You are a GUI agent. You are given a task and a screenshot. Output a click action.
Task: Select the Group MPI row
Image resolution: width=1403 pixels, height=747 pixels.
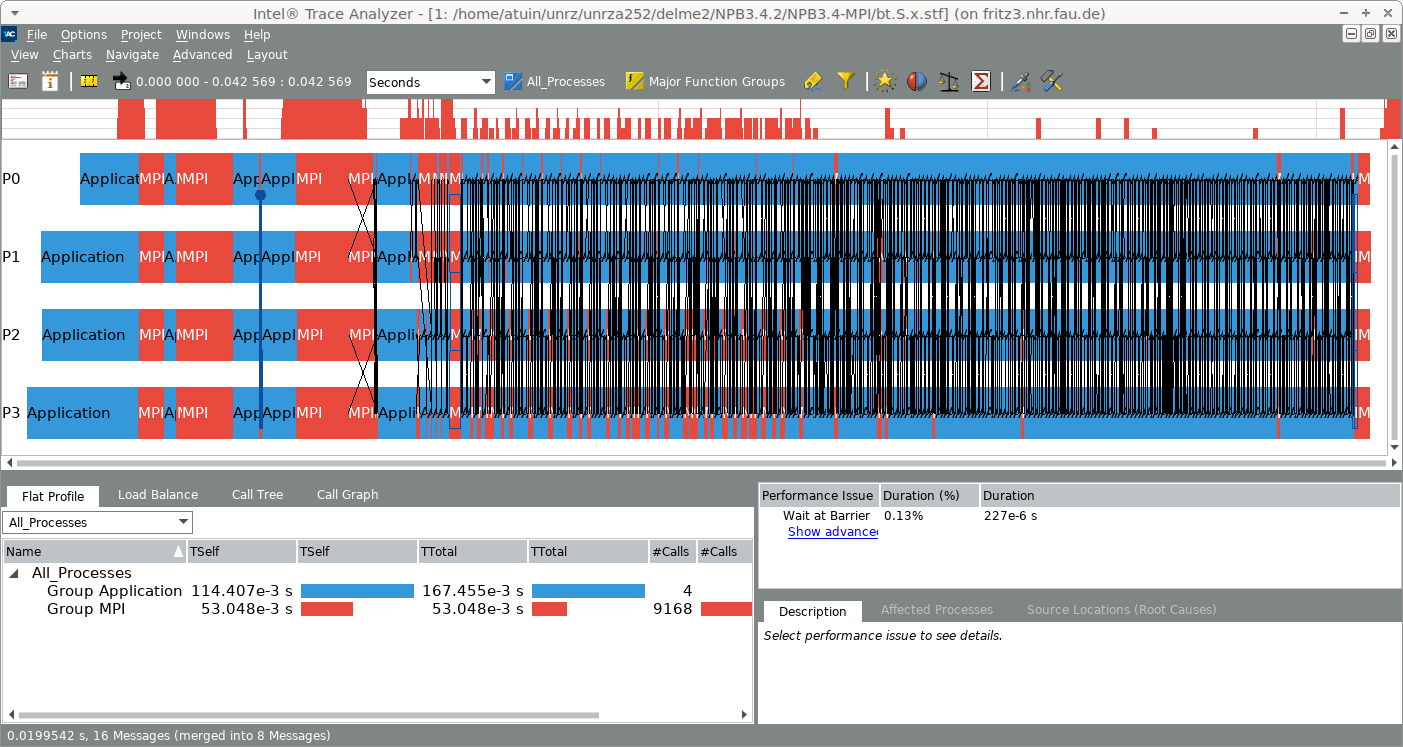click(378, 609)
